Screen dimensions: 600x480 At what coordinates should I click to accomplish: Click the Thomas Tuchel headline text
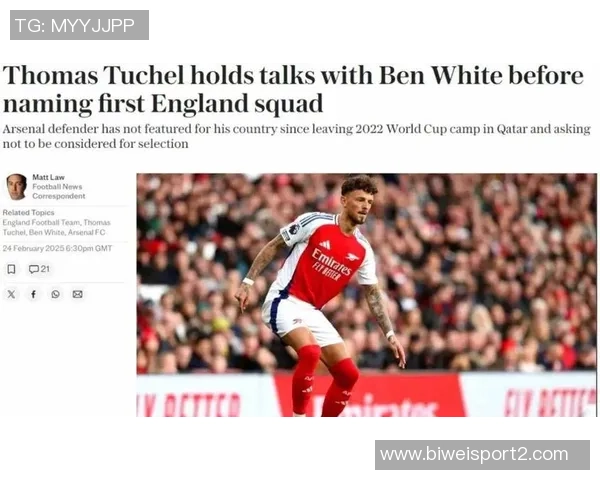click(x=293, y=89)
